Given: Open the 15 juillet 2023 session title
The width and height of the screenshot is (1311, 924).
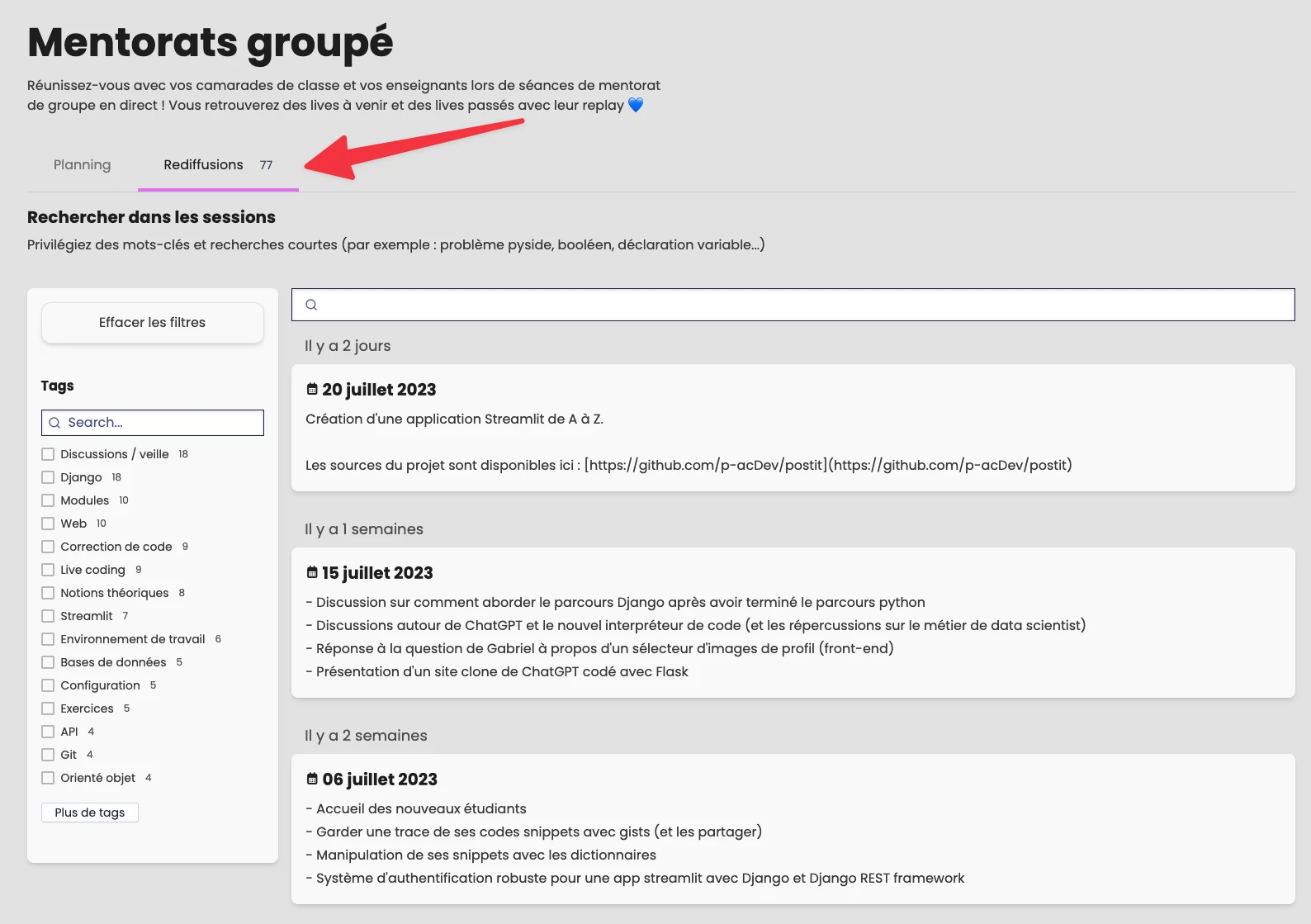Looking at the screenshot, I should tap(377, 573).
